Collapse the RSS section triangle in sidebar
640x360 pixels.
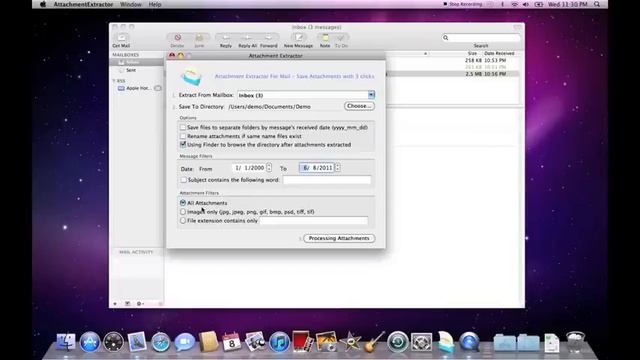coord(114,81)
